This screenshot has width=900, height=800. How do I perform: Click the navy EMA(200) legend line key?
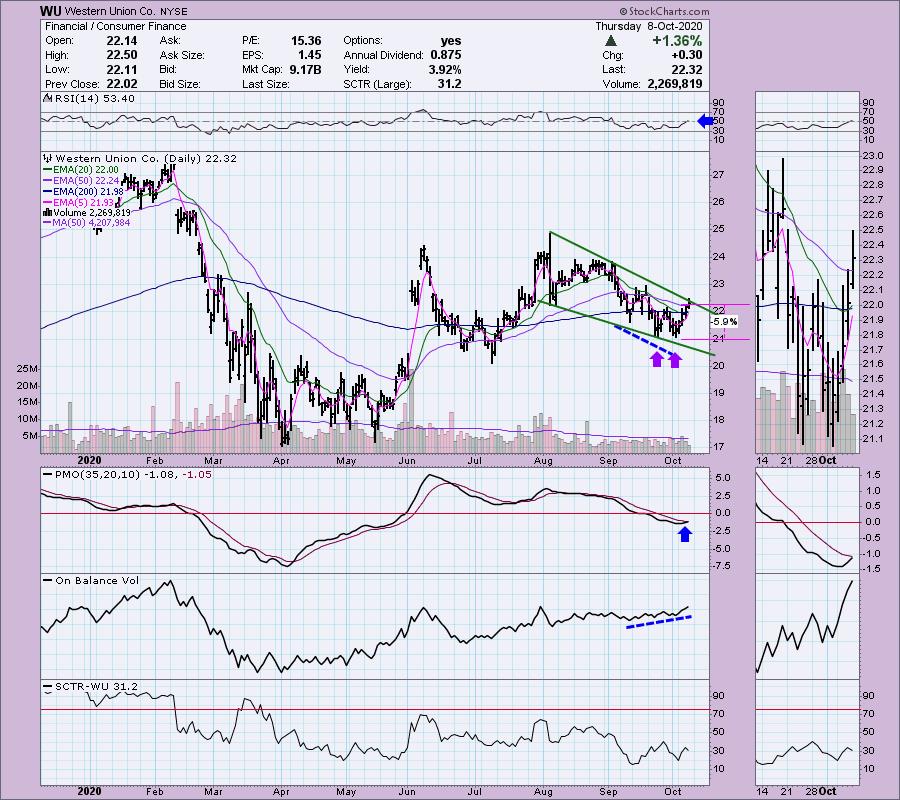[x=48, y=192]
